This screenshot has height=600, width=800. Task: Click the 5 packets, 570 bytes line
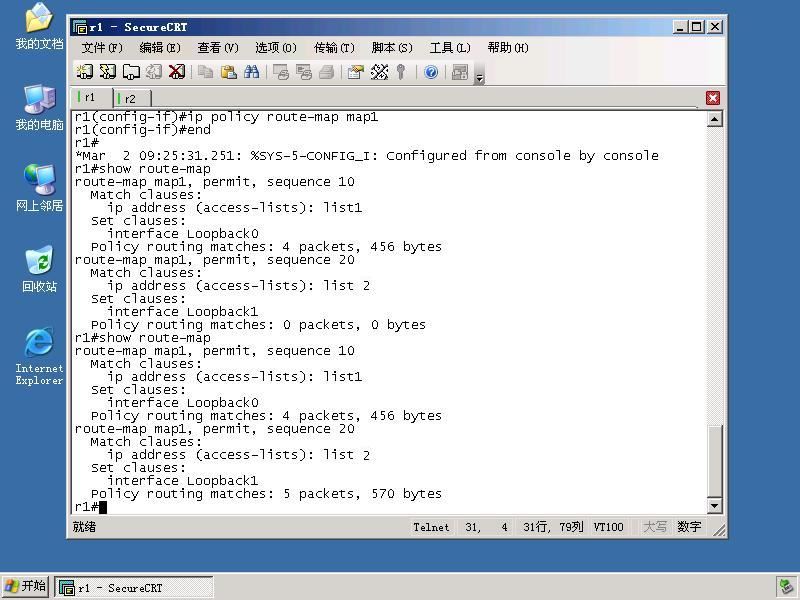266,494
